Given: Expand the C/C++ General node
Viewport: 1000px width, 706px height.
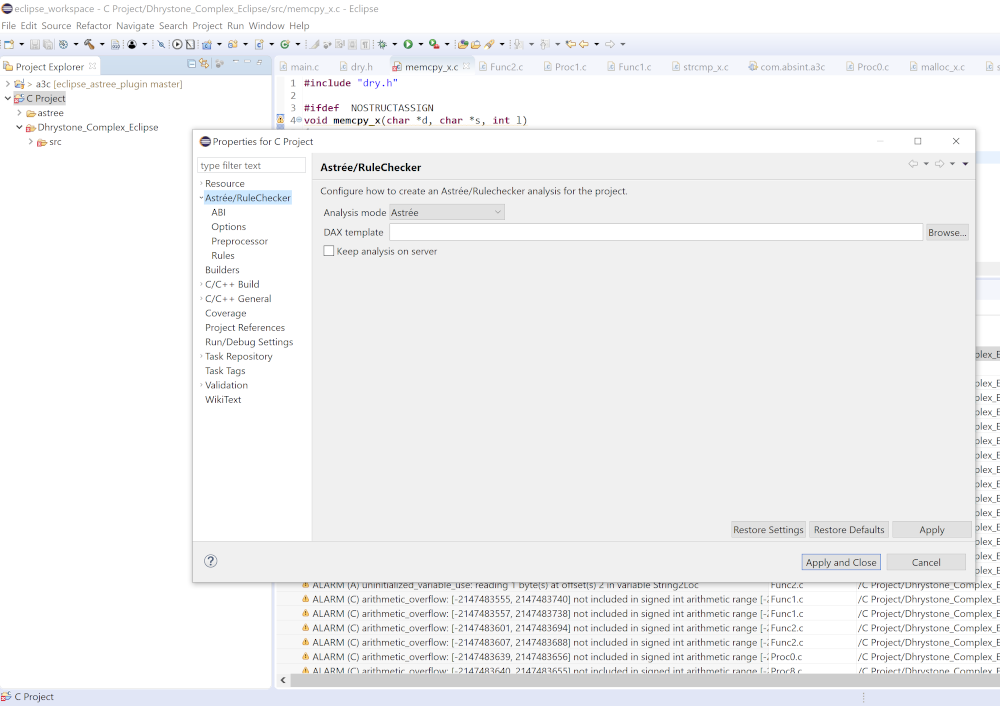Looking at the screenshot, I should [x=201, y=298].
